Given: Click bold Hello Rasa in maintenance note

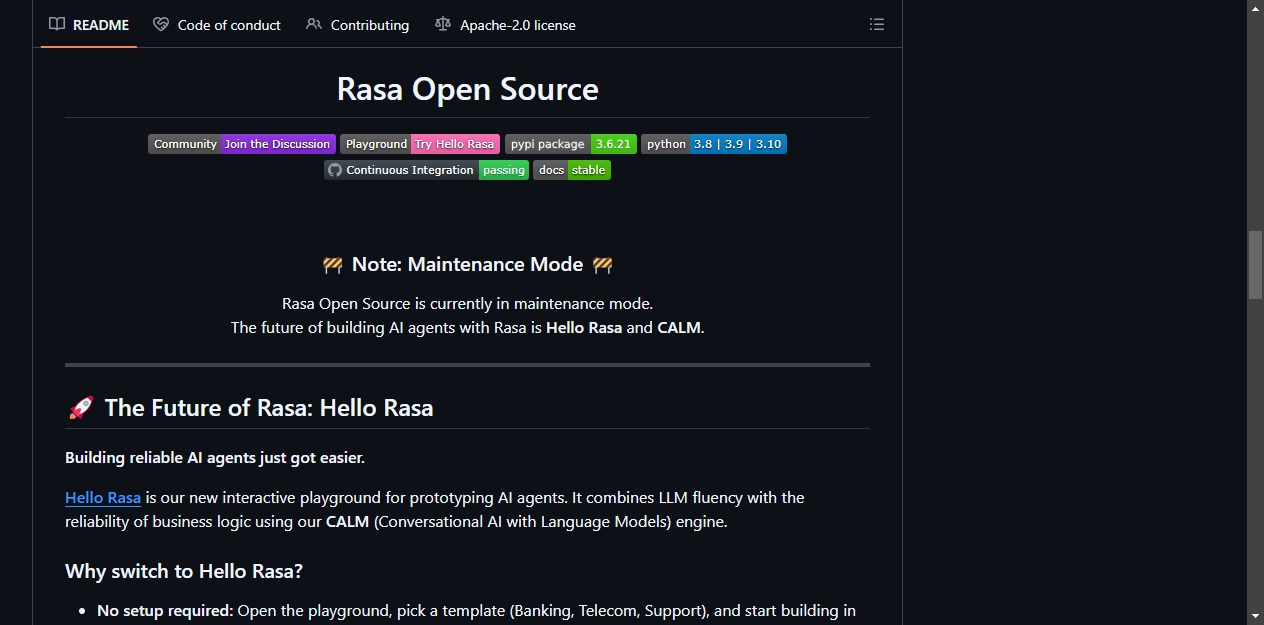Looking at the screenshot, I should coord(584,327).
